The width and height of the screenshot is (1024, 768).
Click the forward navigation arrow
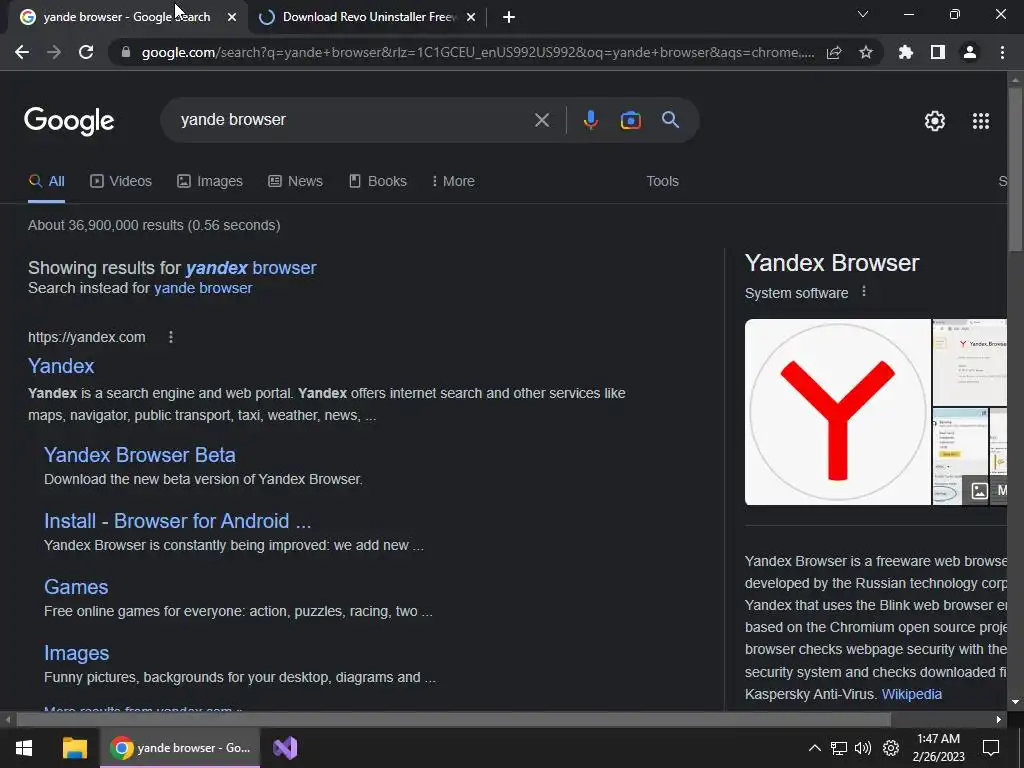(54, 52)
